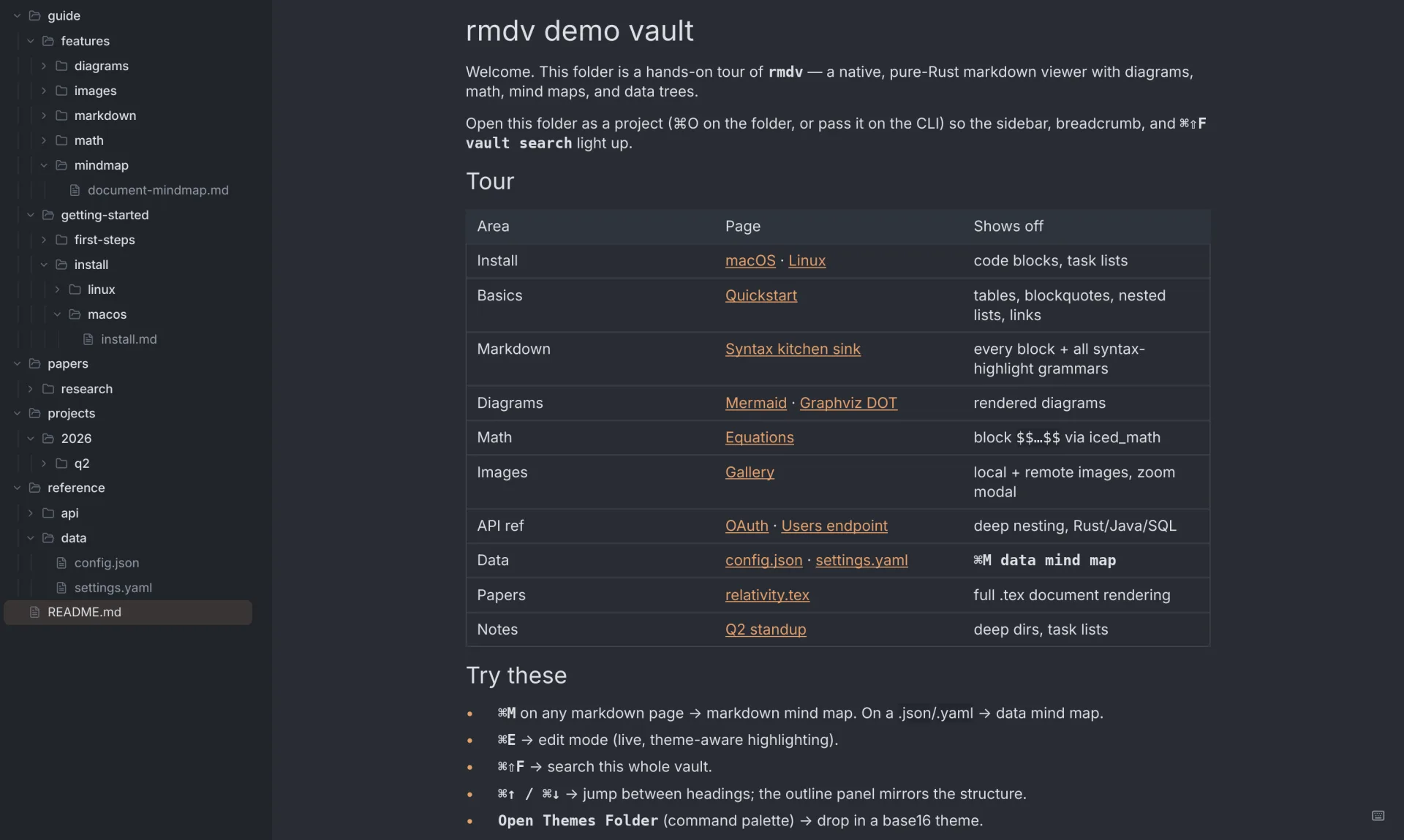This screenshot has height=840, width=1404.
Task: Click the open folder icon beside features
Action: pyautogui.click(x=48, y=41)
